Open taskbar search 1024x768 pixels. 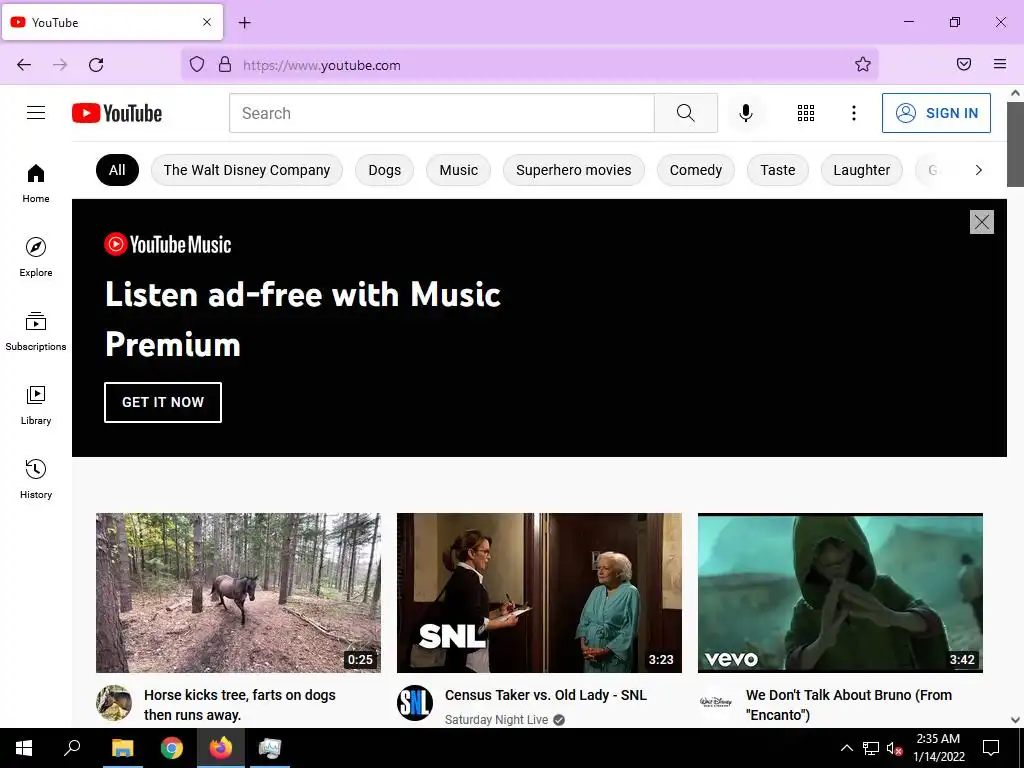[72, 748]
